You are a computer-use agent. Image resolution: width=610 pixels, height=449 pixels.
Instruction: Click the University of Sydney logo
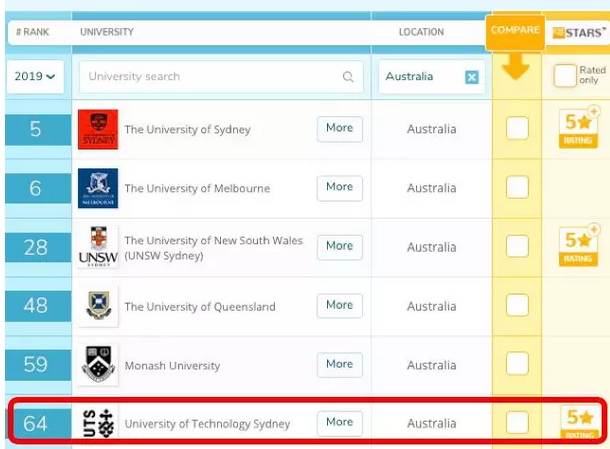click(x=98, y=129)
